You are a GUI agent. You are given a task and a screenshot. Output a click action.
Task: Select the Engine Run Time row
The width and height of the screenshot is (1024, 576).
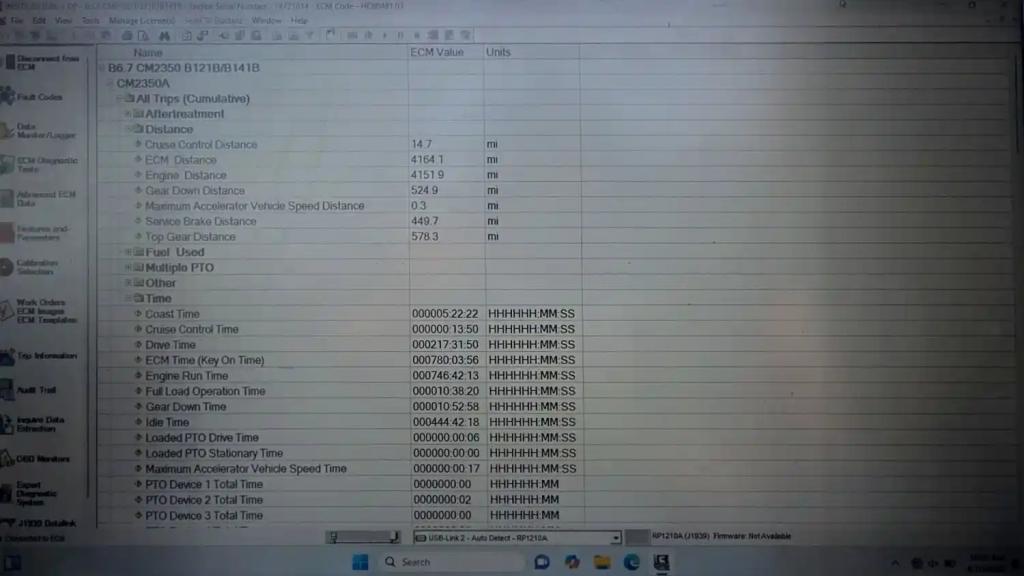(187, 376)
